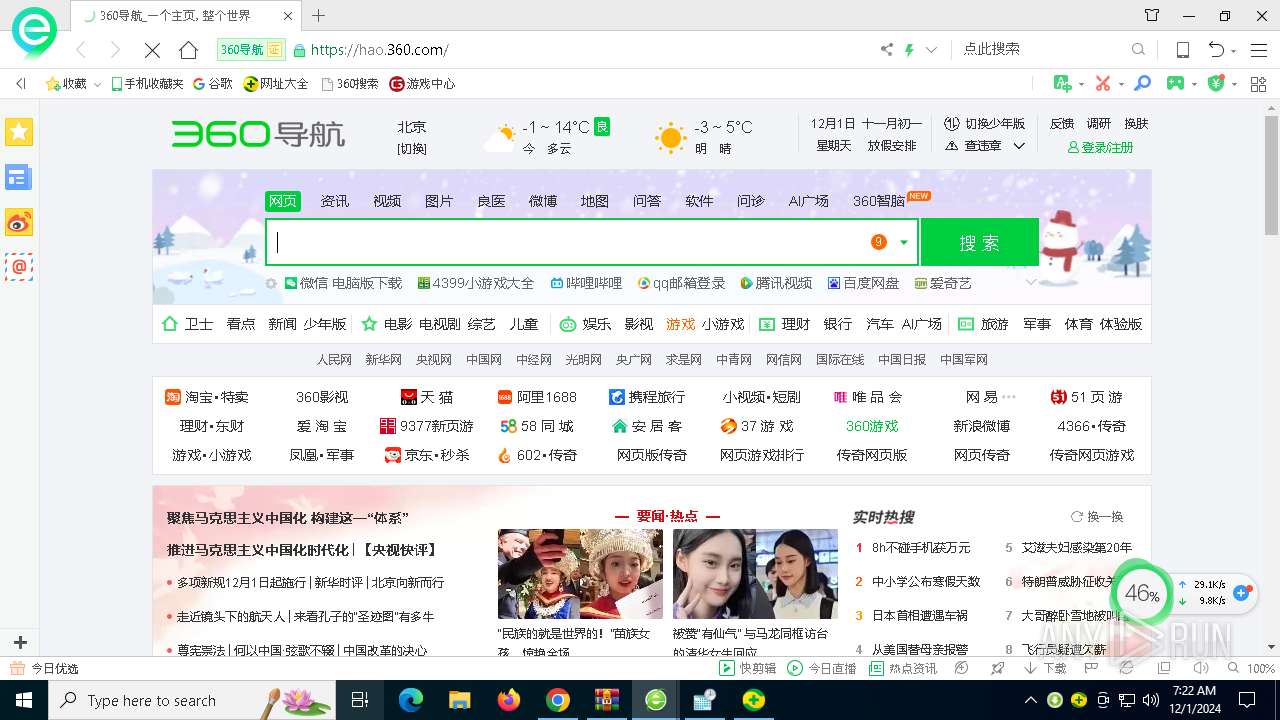
Task: Select the 360智脑 search tab
Action: tap(879, 201)
